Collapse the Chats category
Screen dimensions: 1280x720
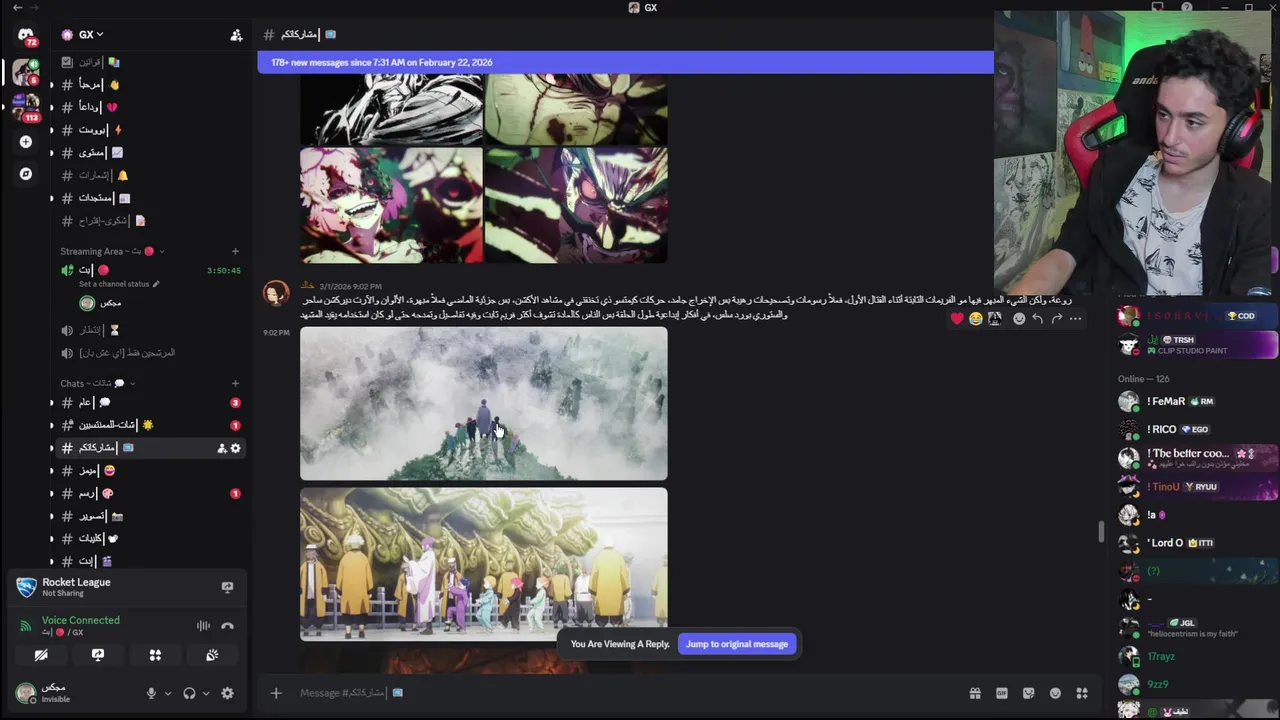[x=97, y=383]
